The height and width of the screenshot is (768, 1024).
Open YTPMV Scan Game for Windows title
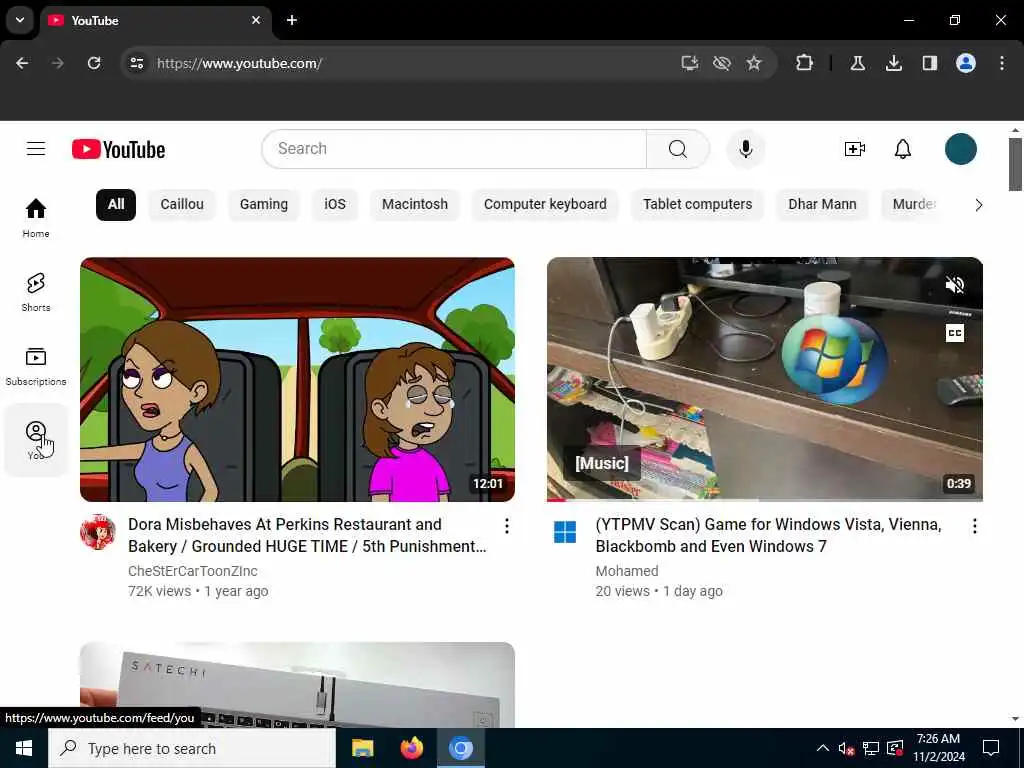(768, 536)
